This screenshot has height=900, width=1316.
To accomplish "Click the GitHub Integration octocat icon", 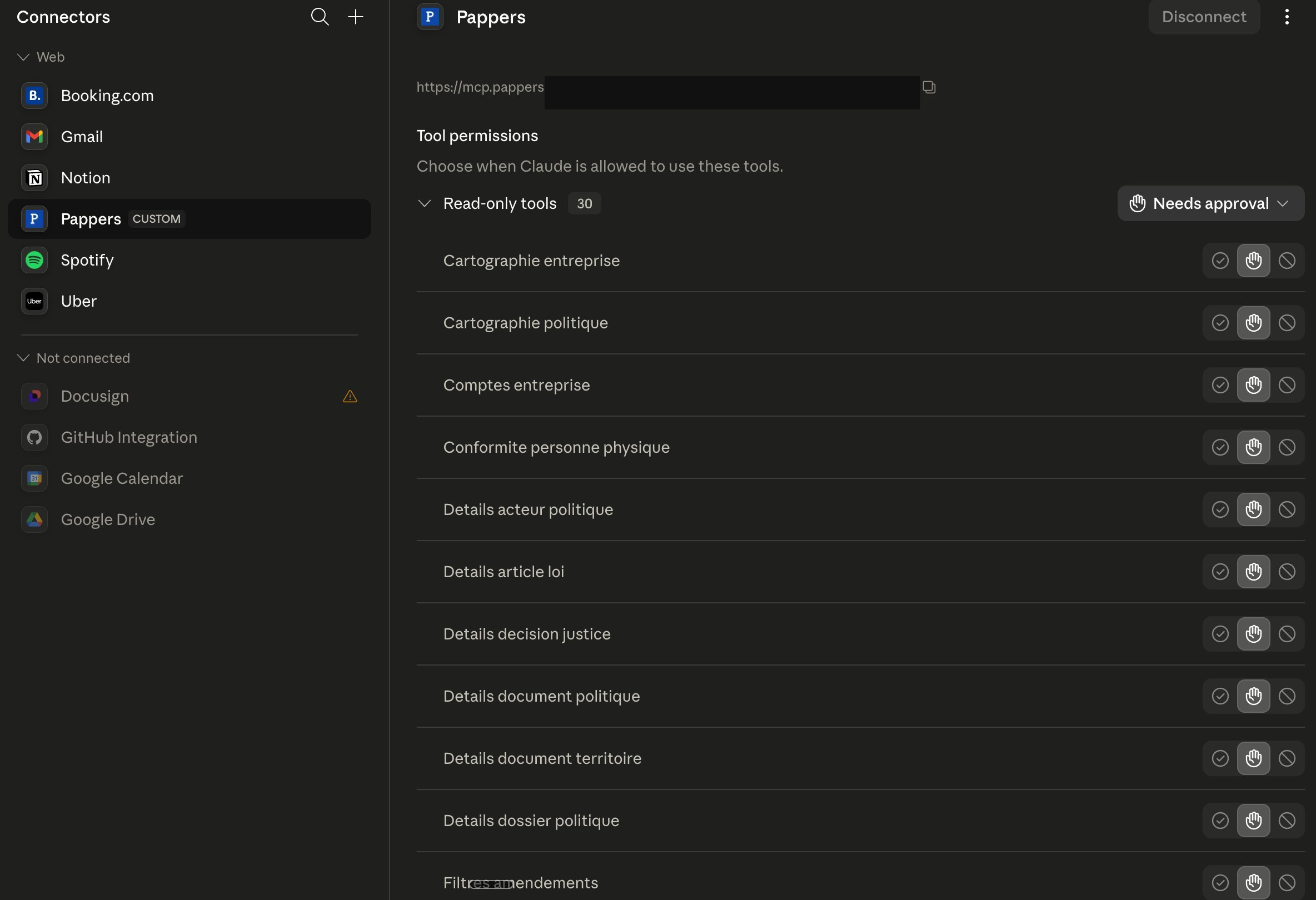I will (x=34, y=437).
